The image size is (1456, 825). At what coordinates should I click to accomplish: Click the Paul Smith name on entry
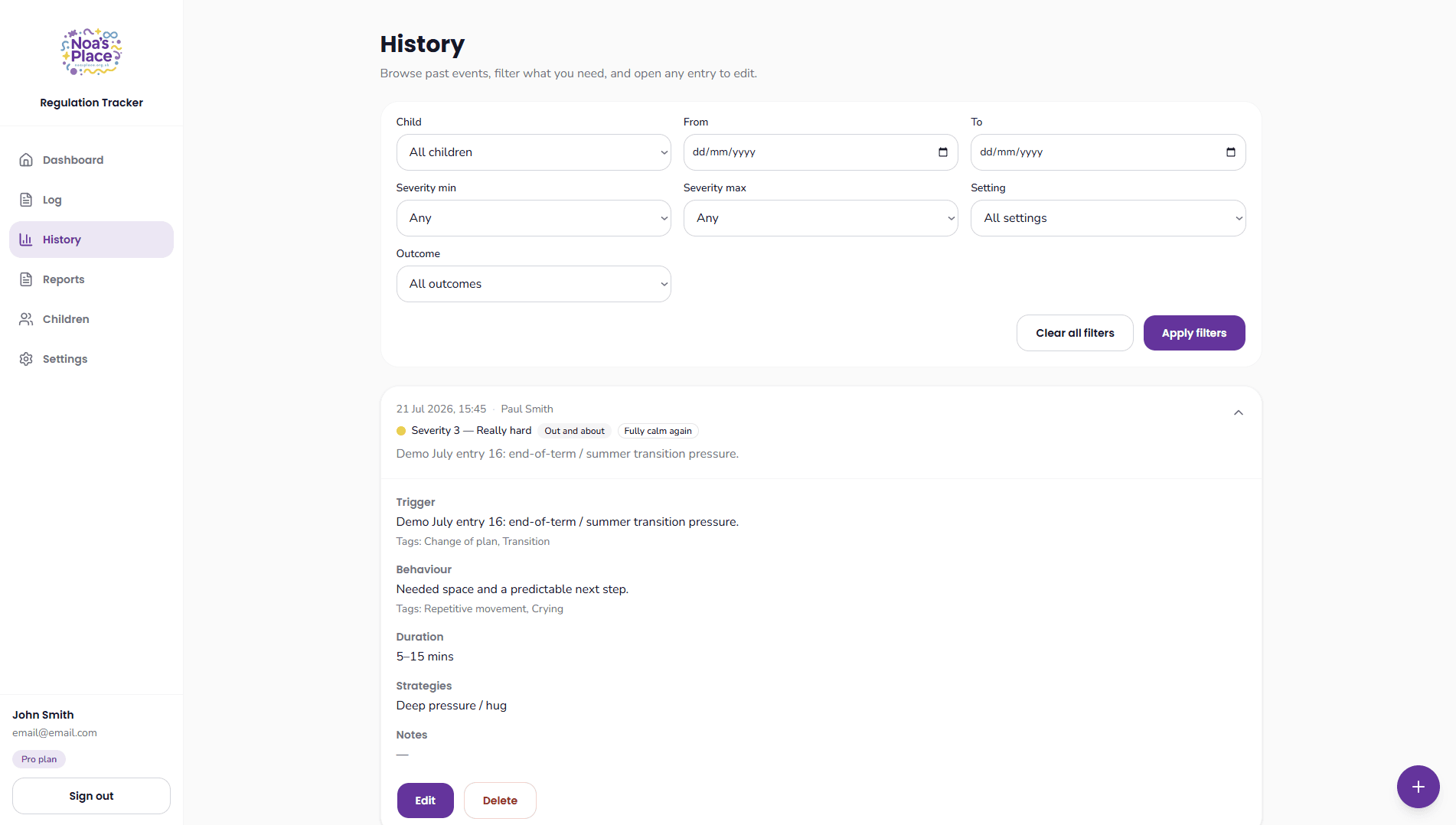(x=527, y=409)
